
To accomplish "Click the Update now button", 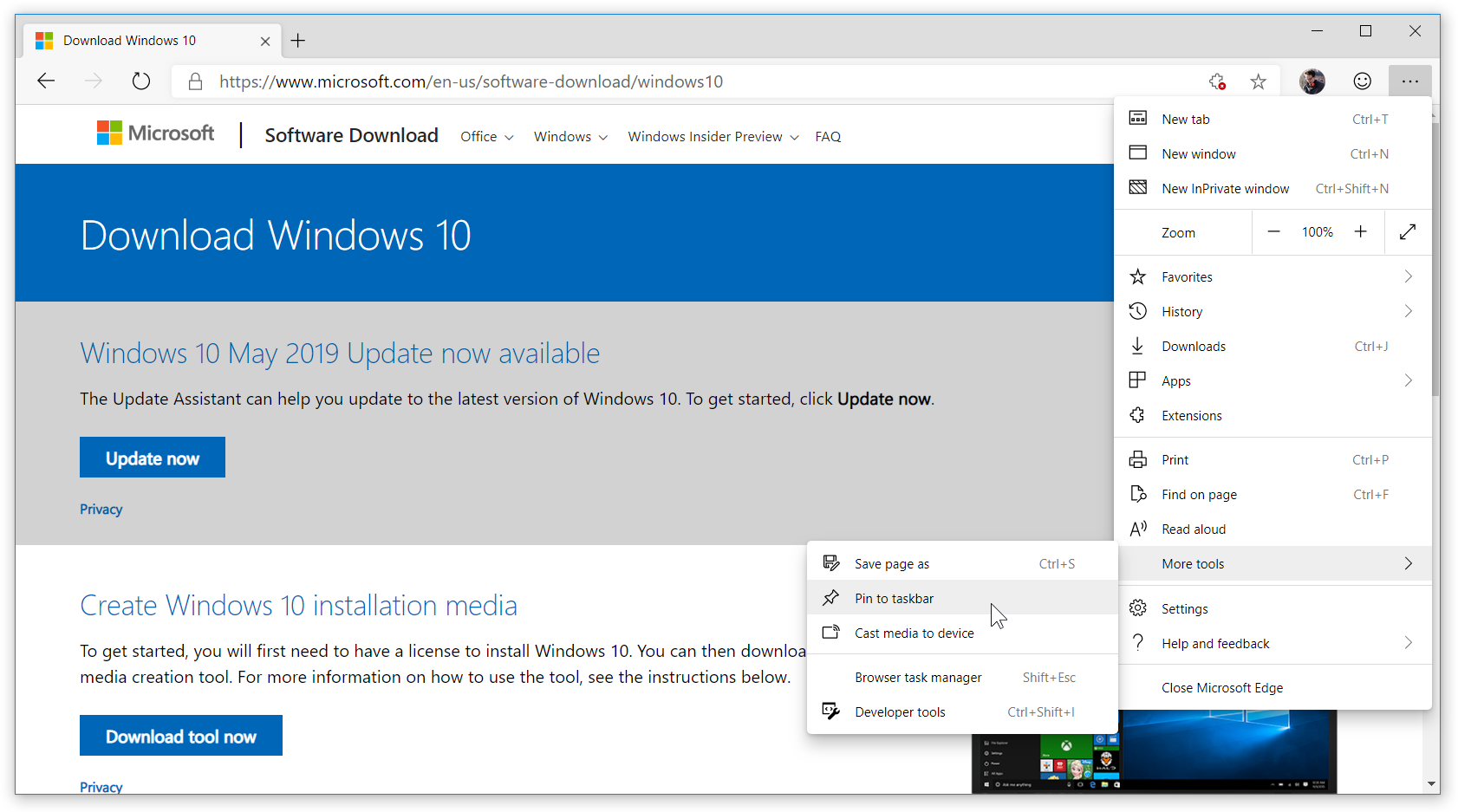I will click(153, 458).
